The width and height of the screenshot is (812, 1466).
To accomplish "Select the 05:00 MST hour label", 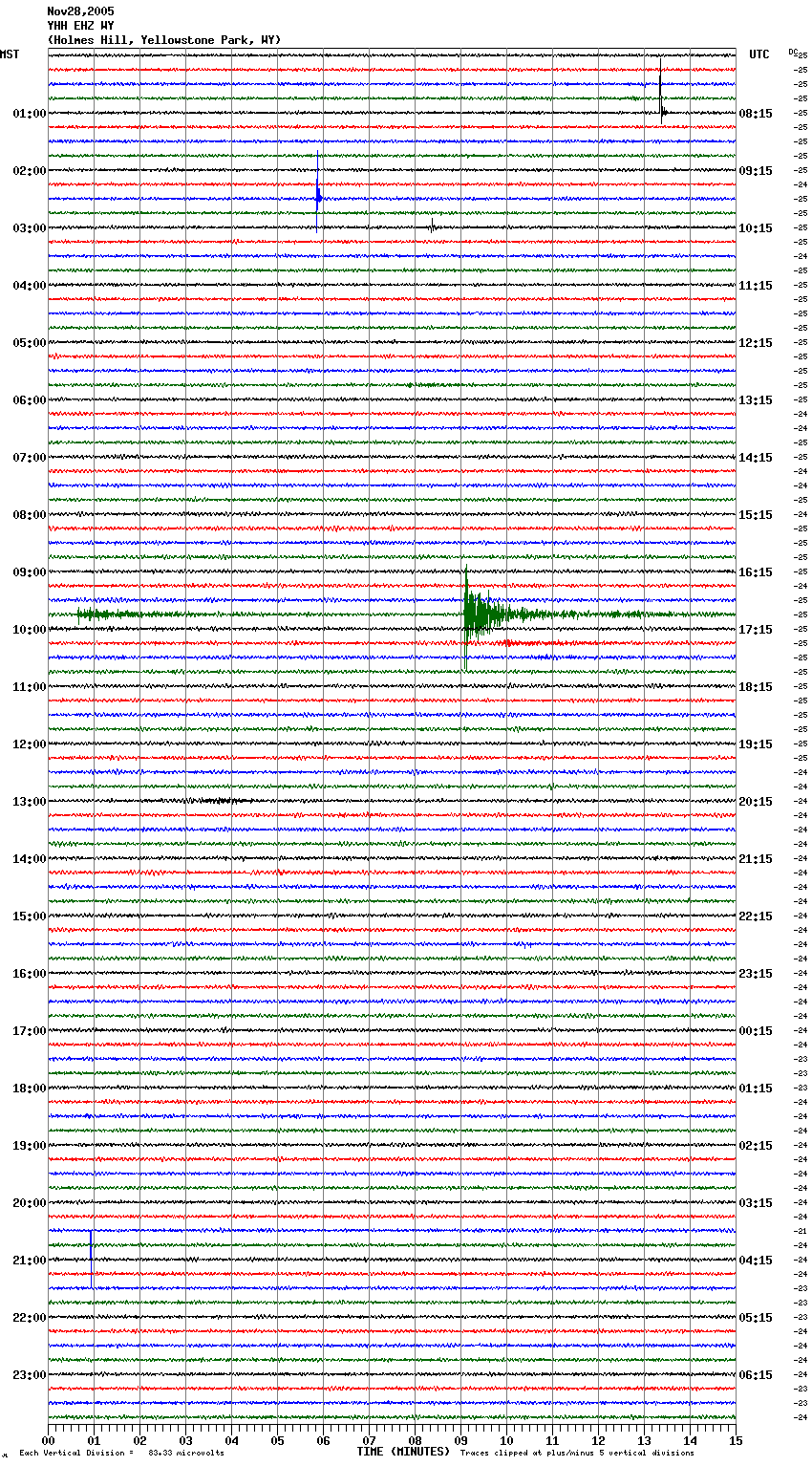I will [29, 343].
